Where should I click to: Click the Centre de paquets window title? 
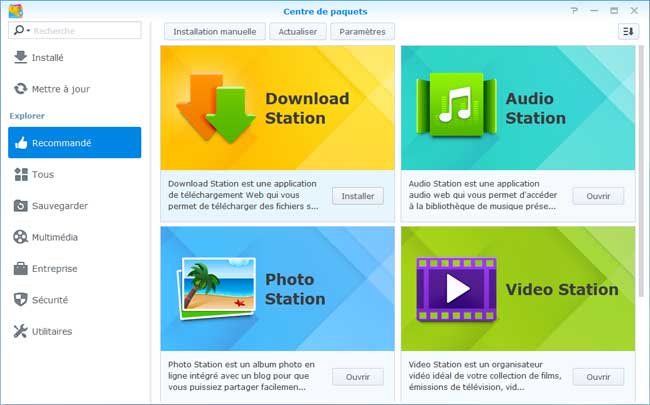pos(325,12)
